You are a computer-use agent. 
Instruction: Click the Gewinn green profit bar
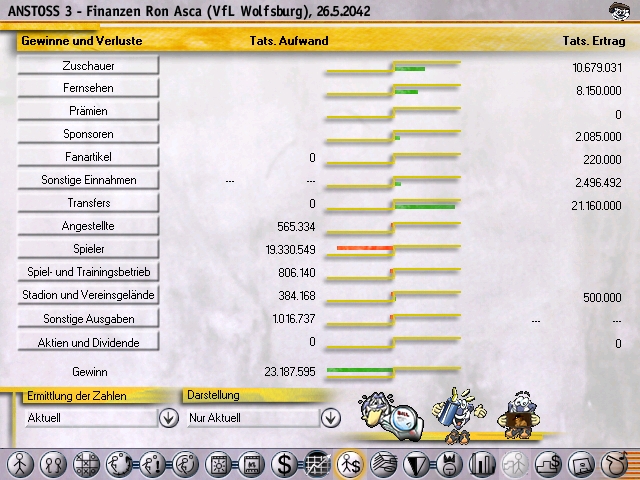(x=360, y=370)
